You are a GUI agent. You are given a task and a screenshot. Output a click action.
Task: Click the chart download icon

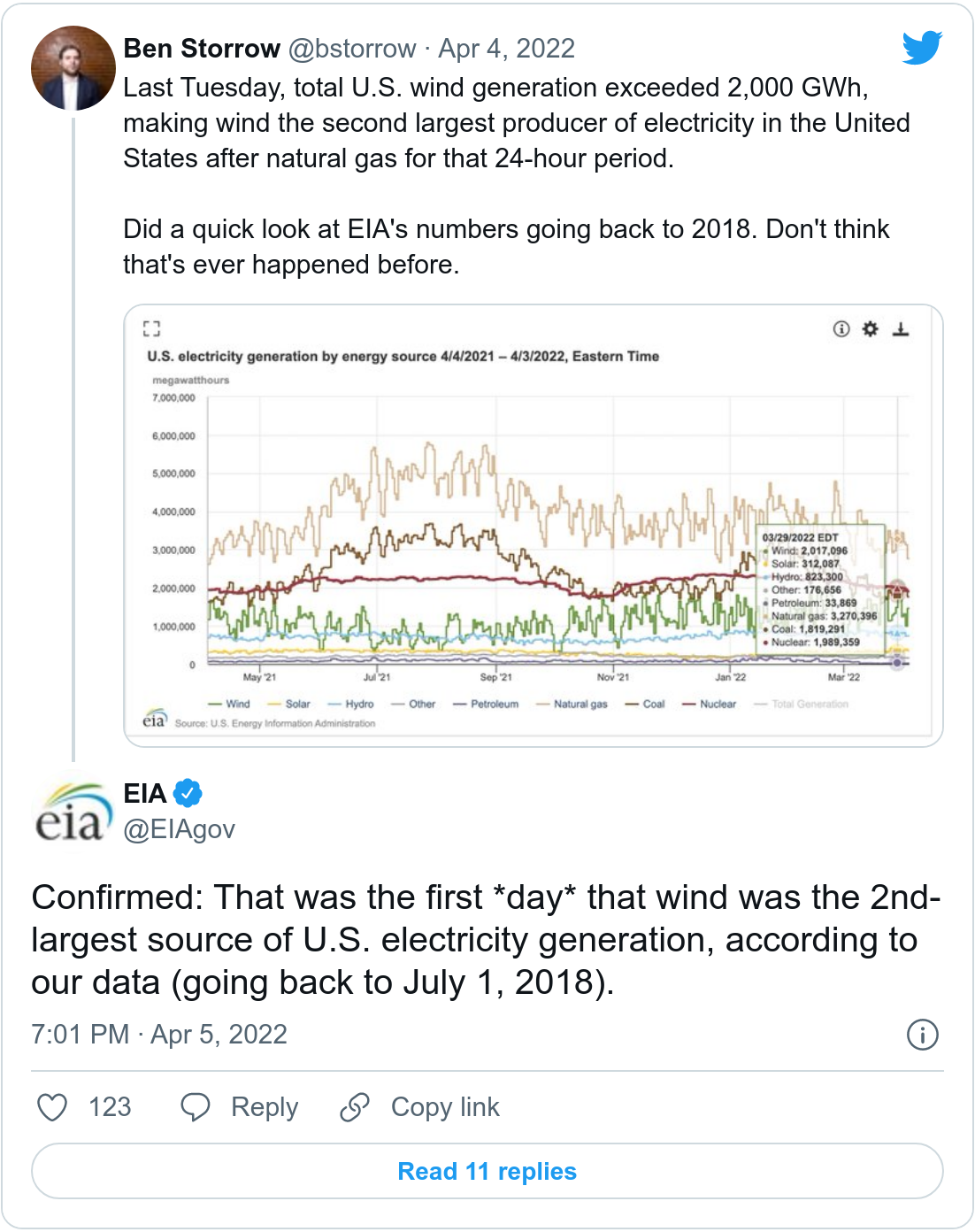click(x=901, y=329)
